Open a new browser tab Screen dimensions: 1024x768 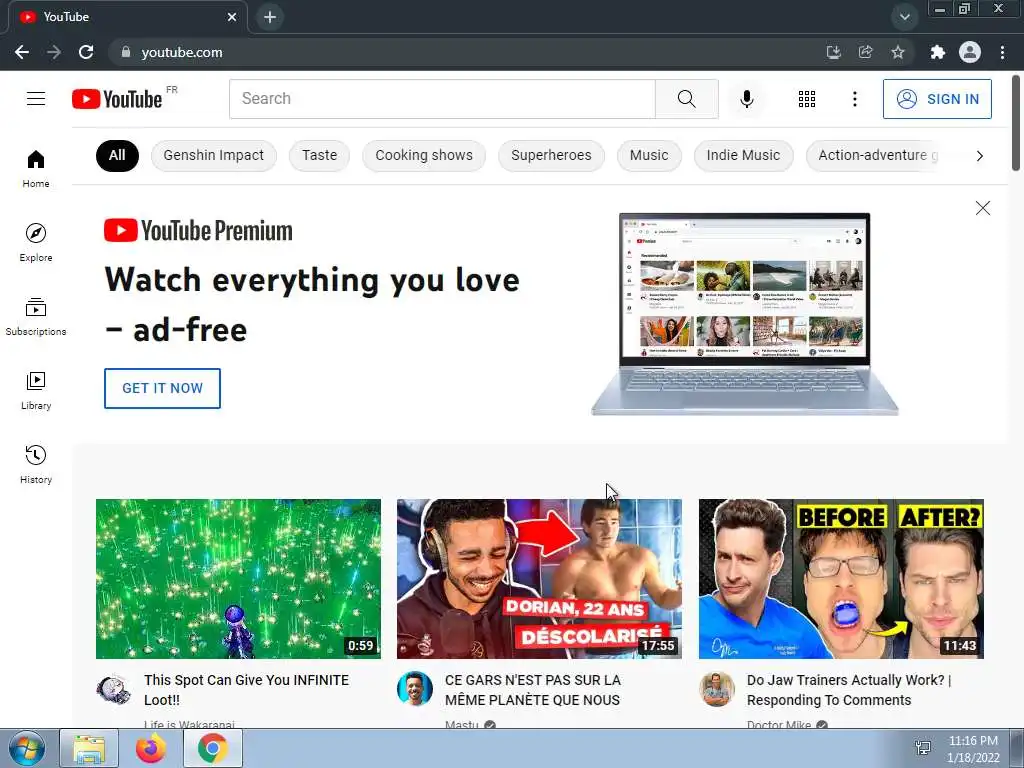click(270, 17)
